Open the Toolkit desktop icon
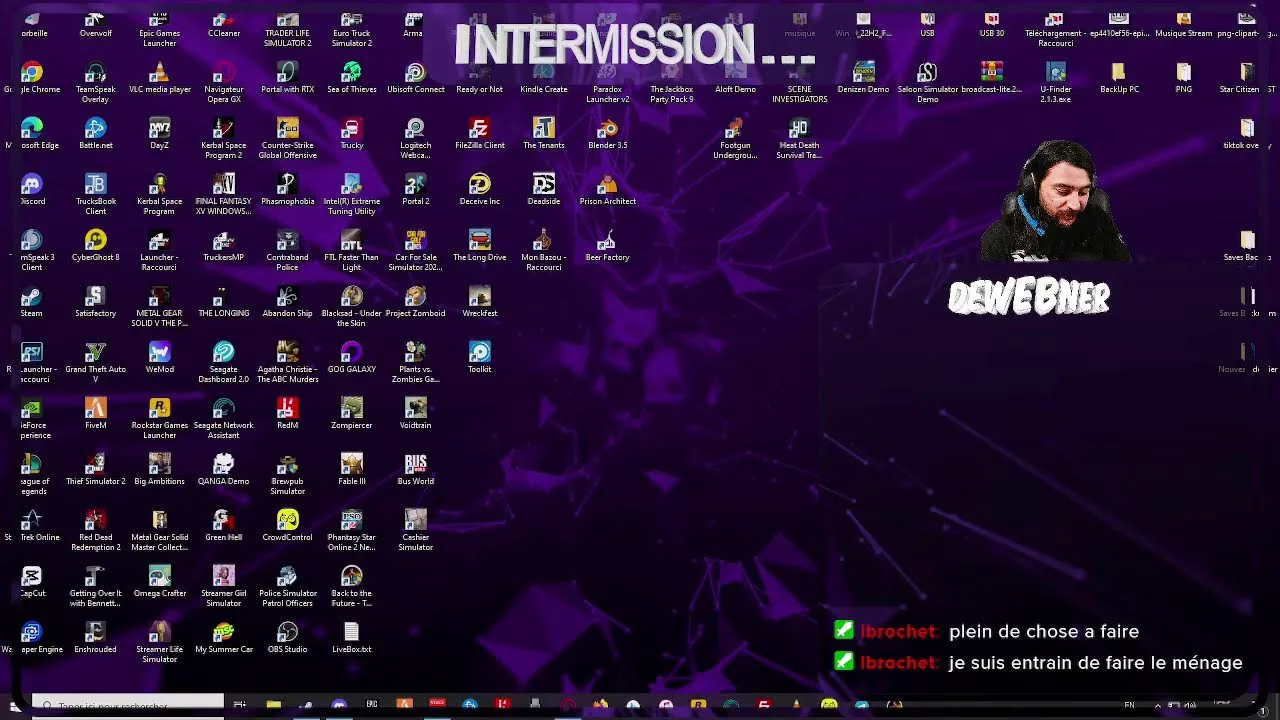 tap(479, 358)
